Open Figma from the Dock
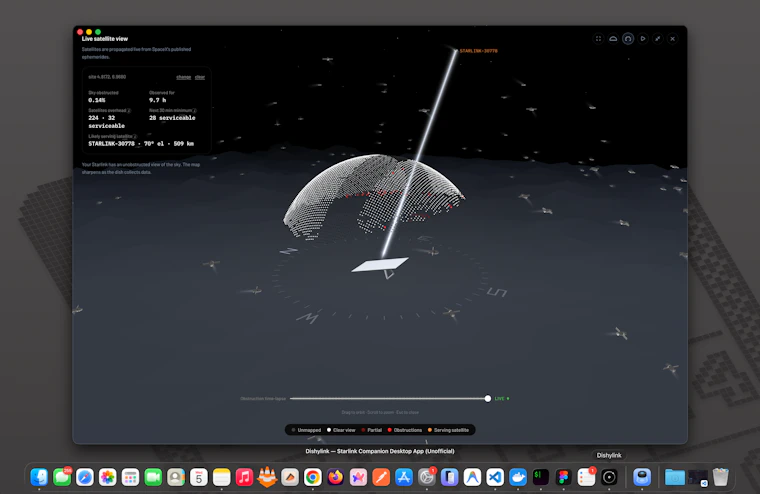This screenshot has height=494, width=760. (563, 478)
